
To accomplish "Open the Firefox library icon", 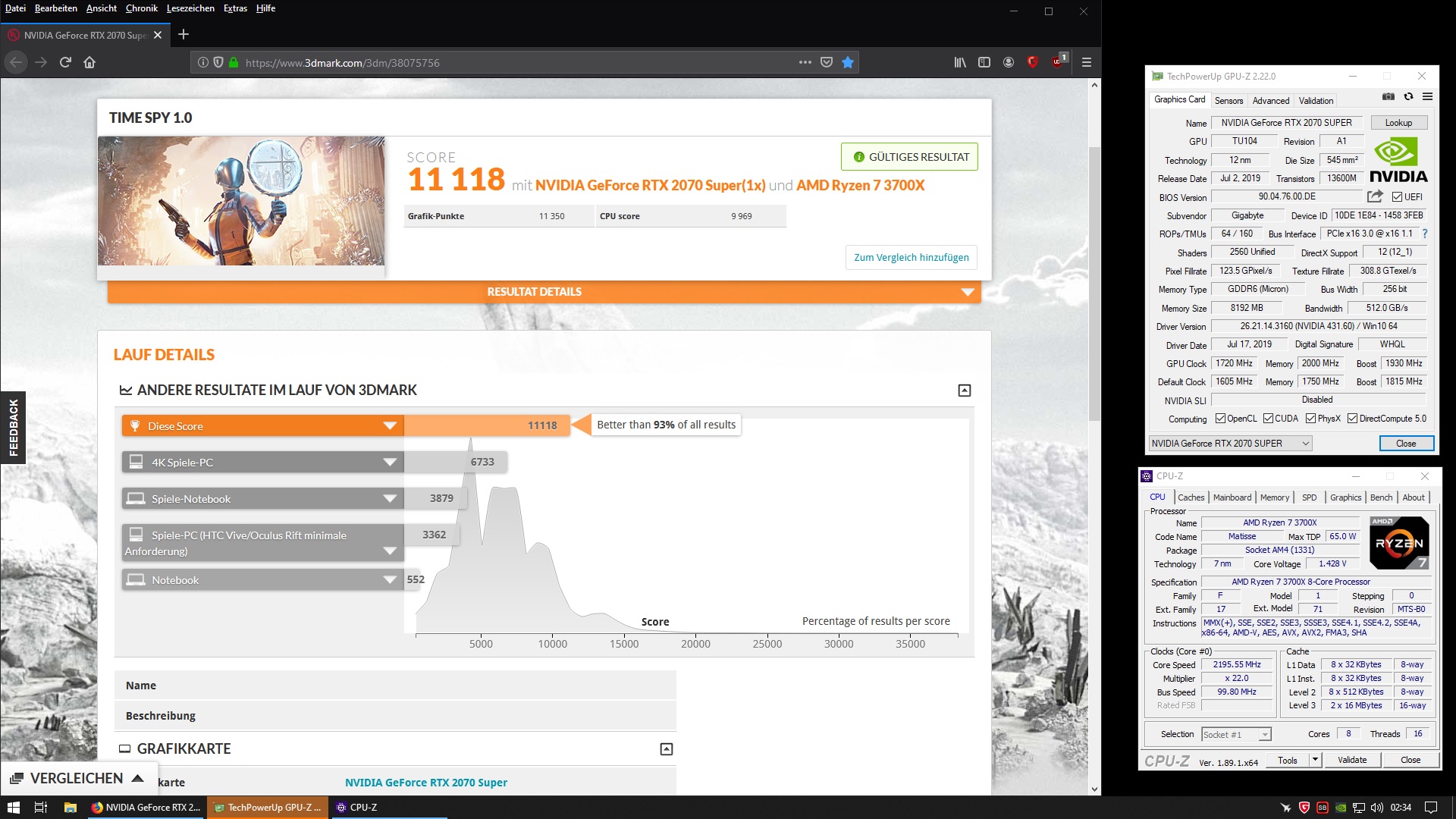I will [960, 63].
